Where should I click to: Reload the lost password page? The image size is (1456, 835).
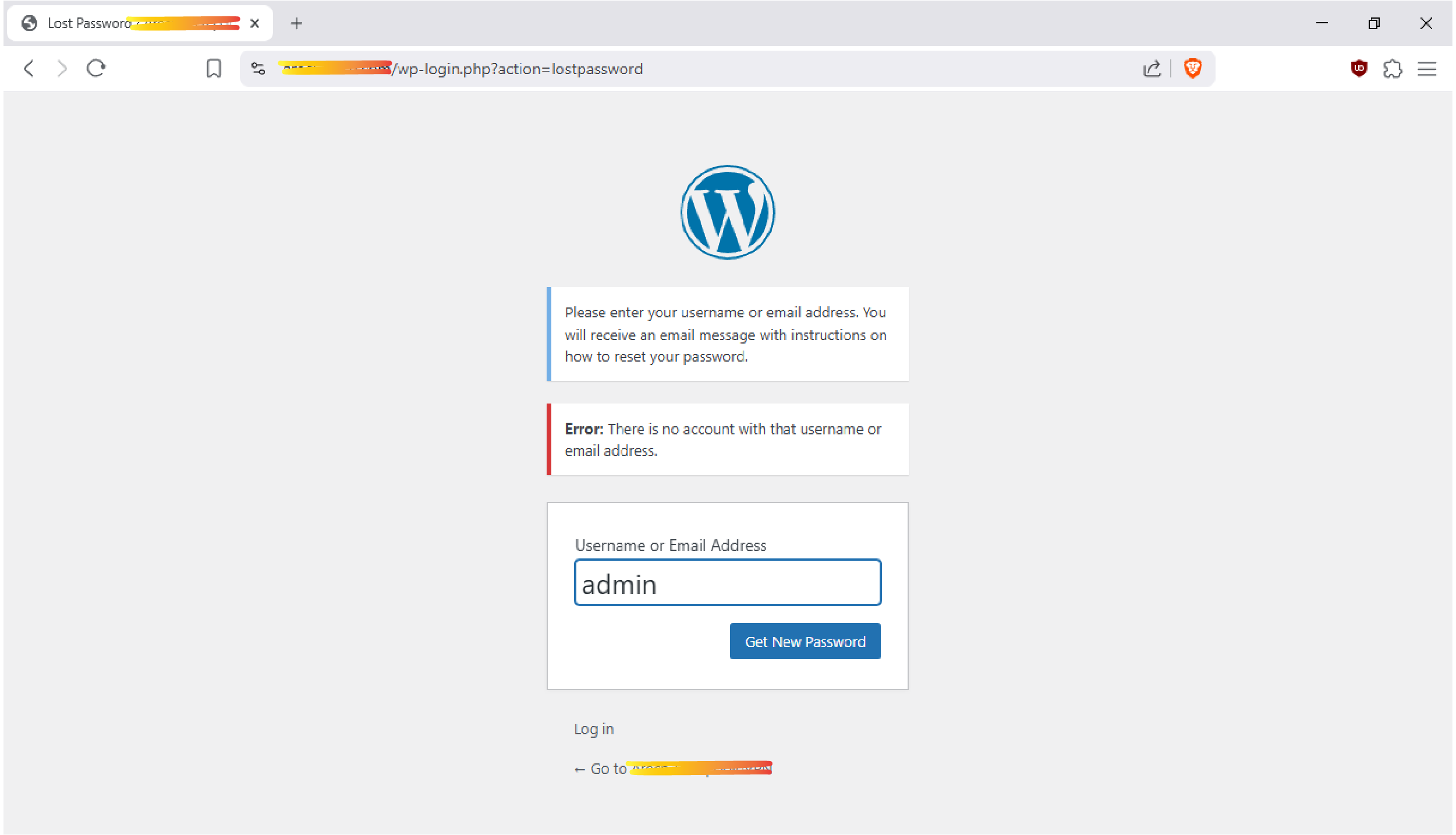click(x=96, y=69)
